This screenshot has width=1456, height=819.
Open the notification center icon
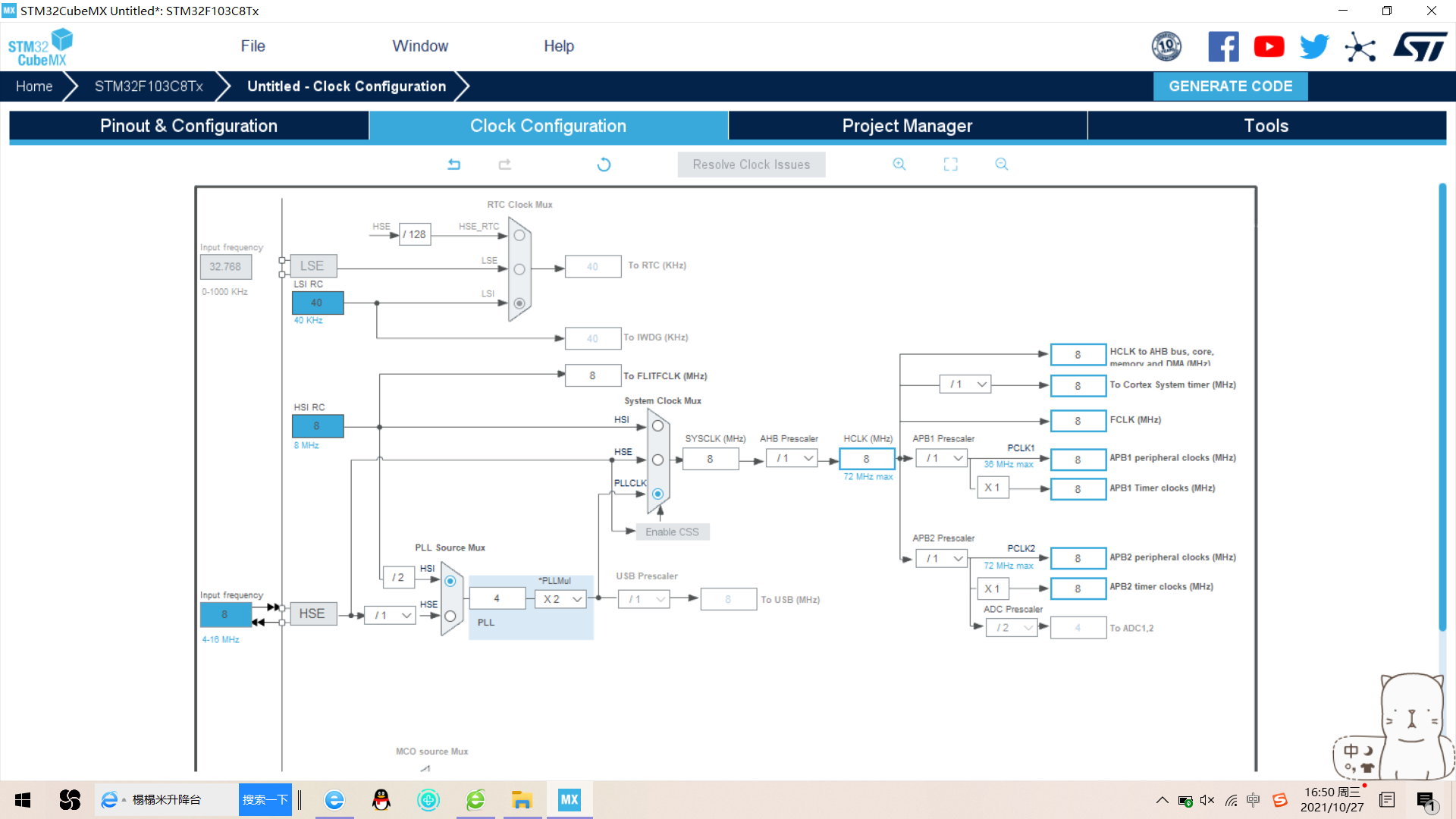(x=1426, y=801)
